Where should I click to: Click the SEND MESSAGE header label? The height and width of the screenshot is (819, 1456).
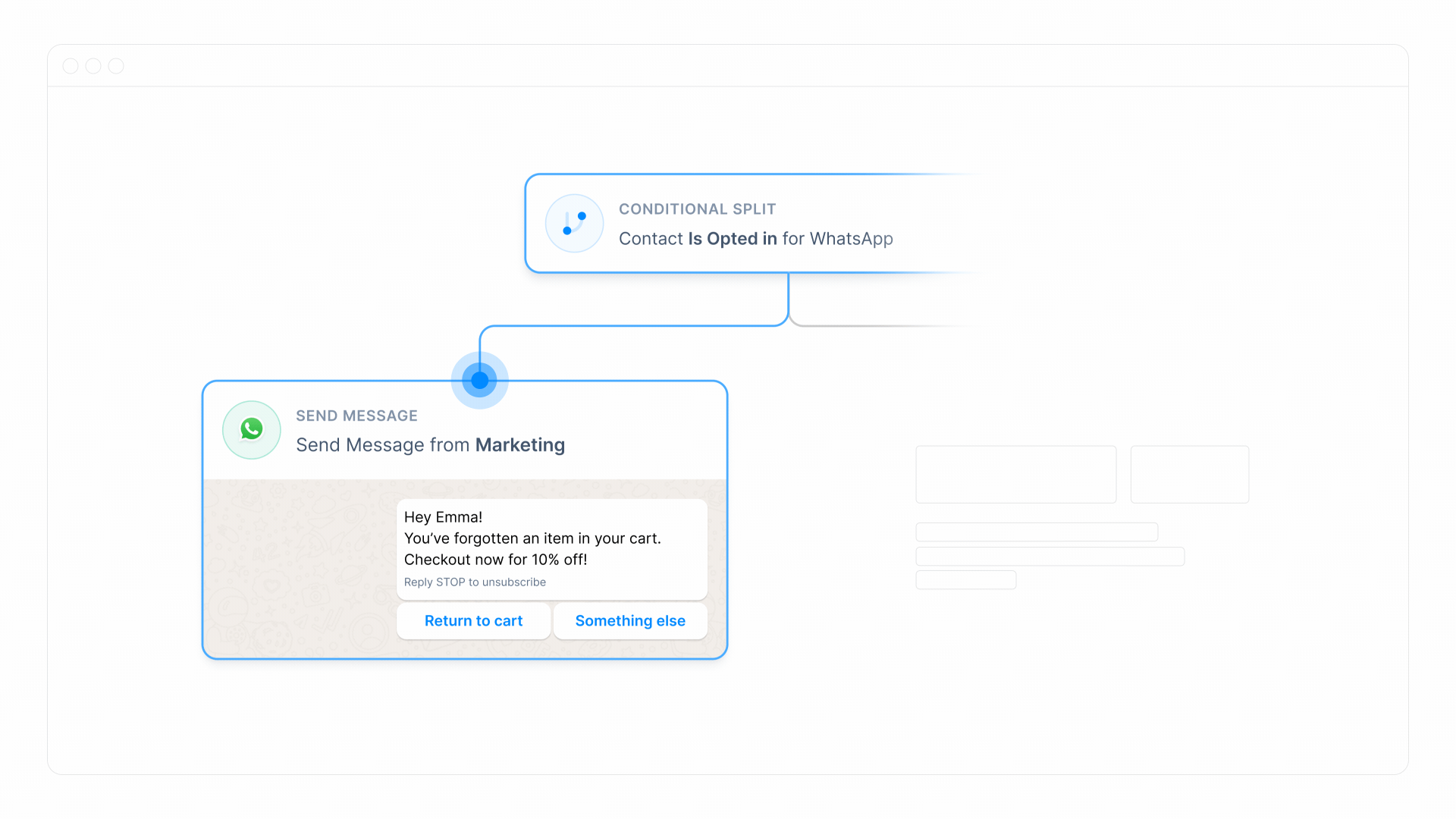tap(356, 416)
